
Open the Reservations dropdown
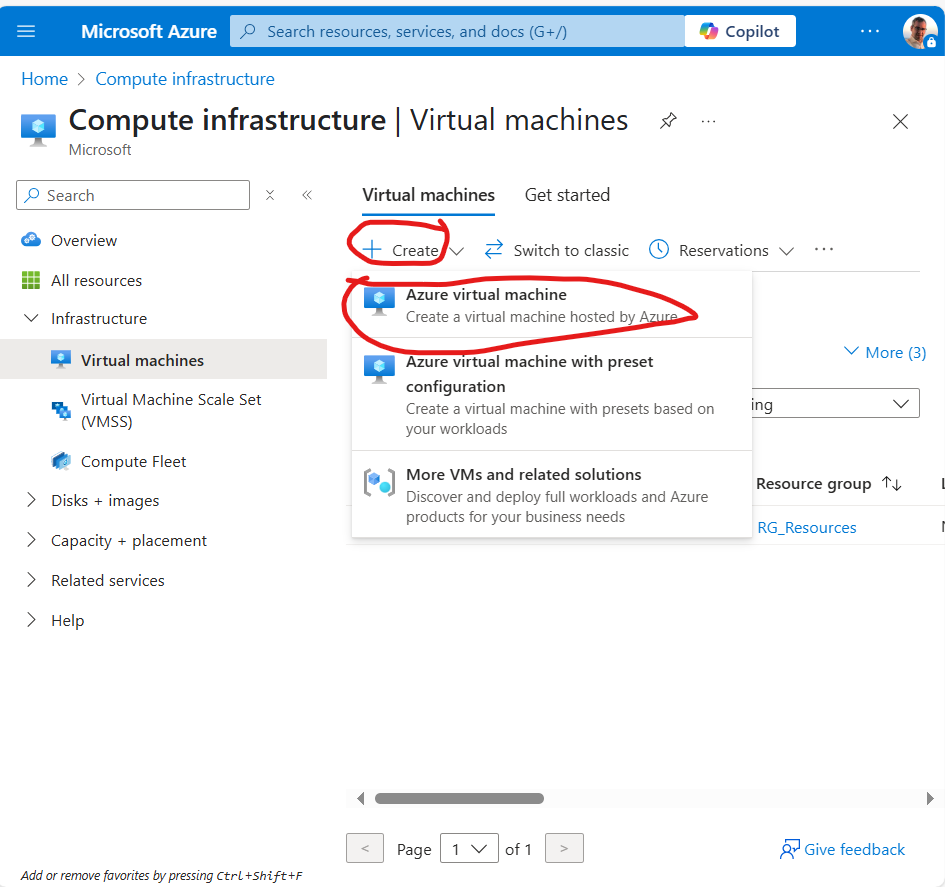(x=721, y=250)
